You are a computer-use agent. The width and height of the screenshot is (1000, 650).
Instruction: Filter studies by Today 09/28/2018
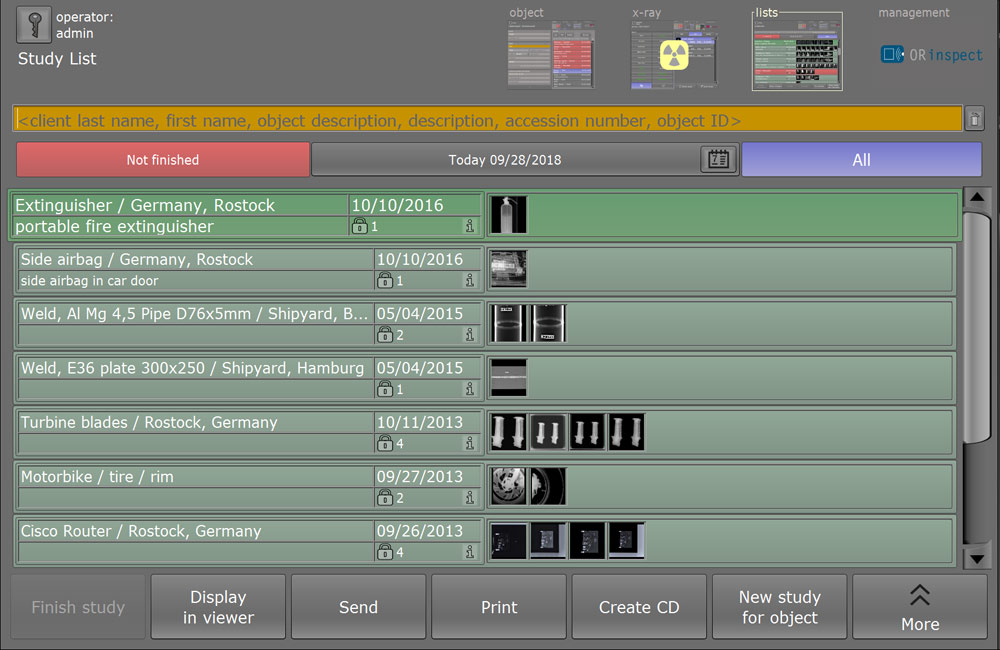pyautogui.click(x=505, y=159)
